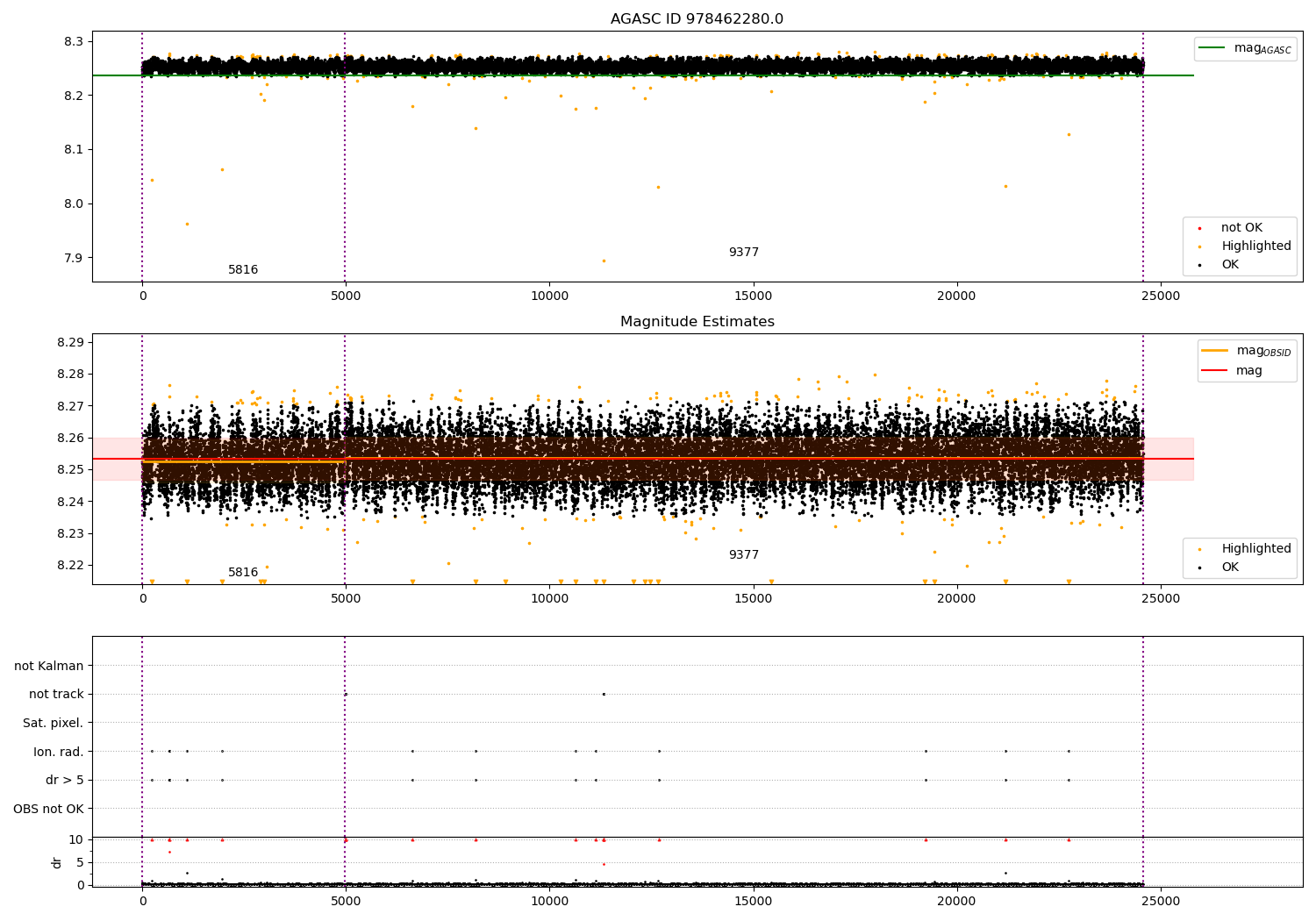
Task: Click the 25000 x-axis tick under the top plot
Action: 1161,296
